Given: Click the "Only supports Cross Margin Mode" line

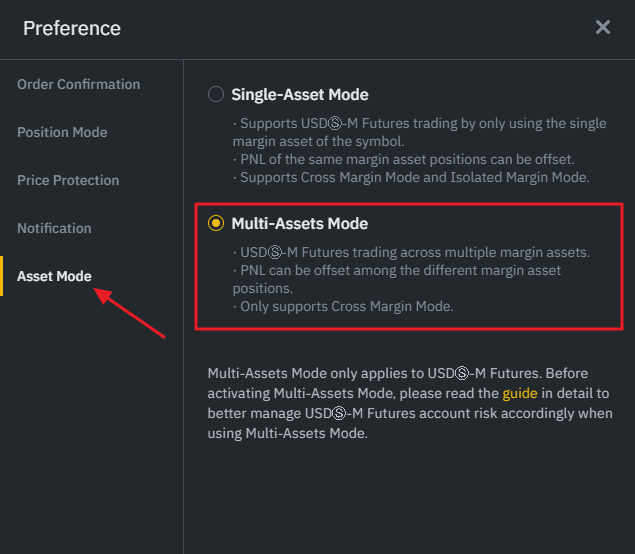Looking at the screenshot, I should 346,306.
